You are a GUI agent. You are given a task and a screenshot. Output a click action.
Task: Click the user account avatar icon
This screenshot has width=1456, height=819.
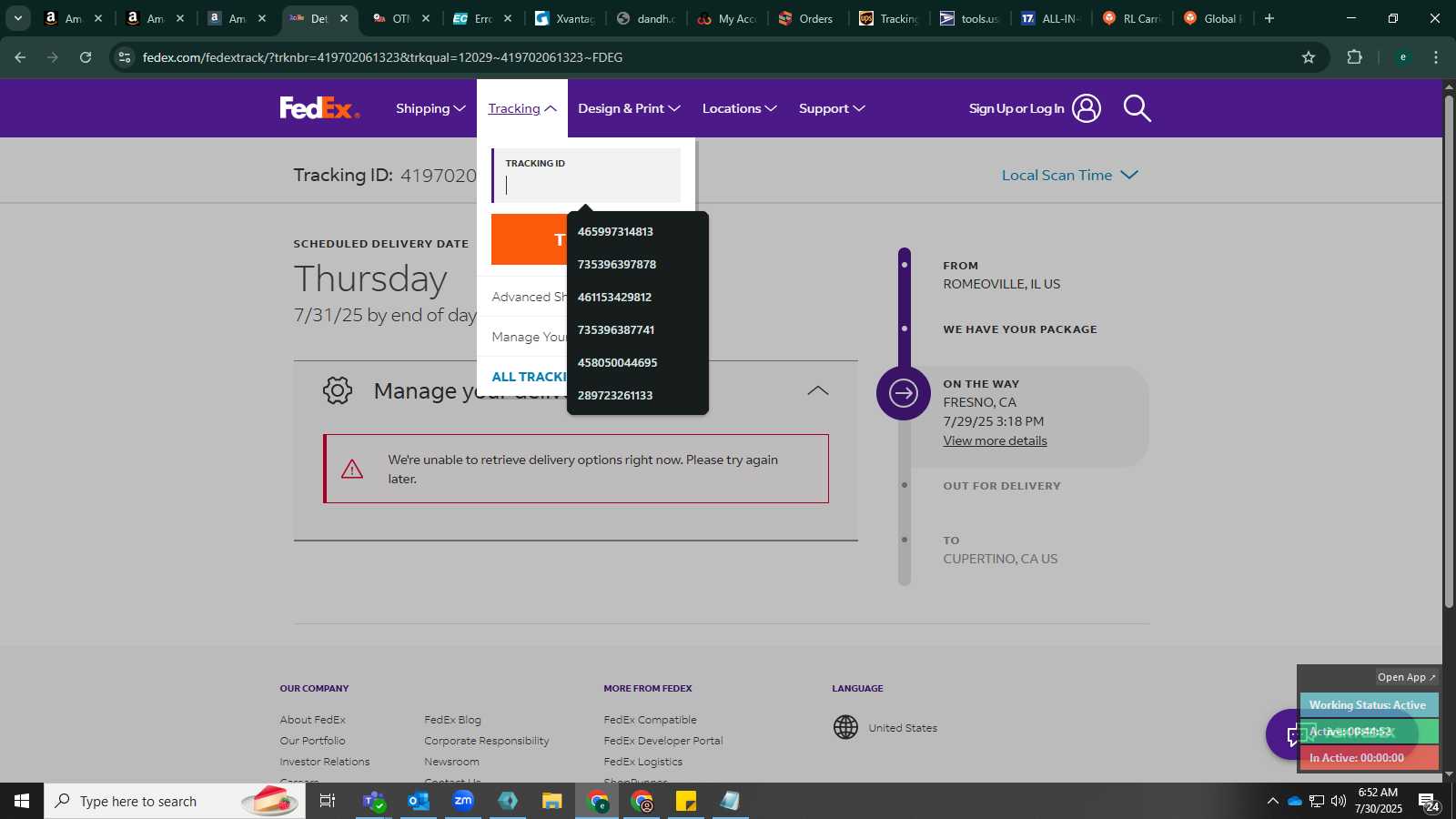(x=1086, y=108)
